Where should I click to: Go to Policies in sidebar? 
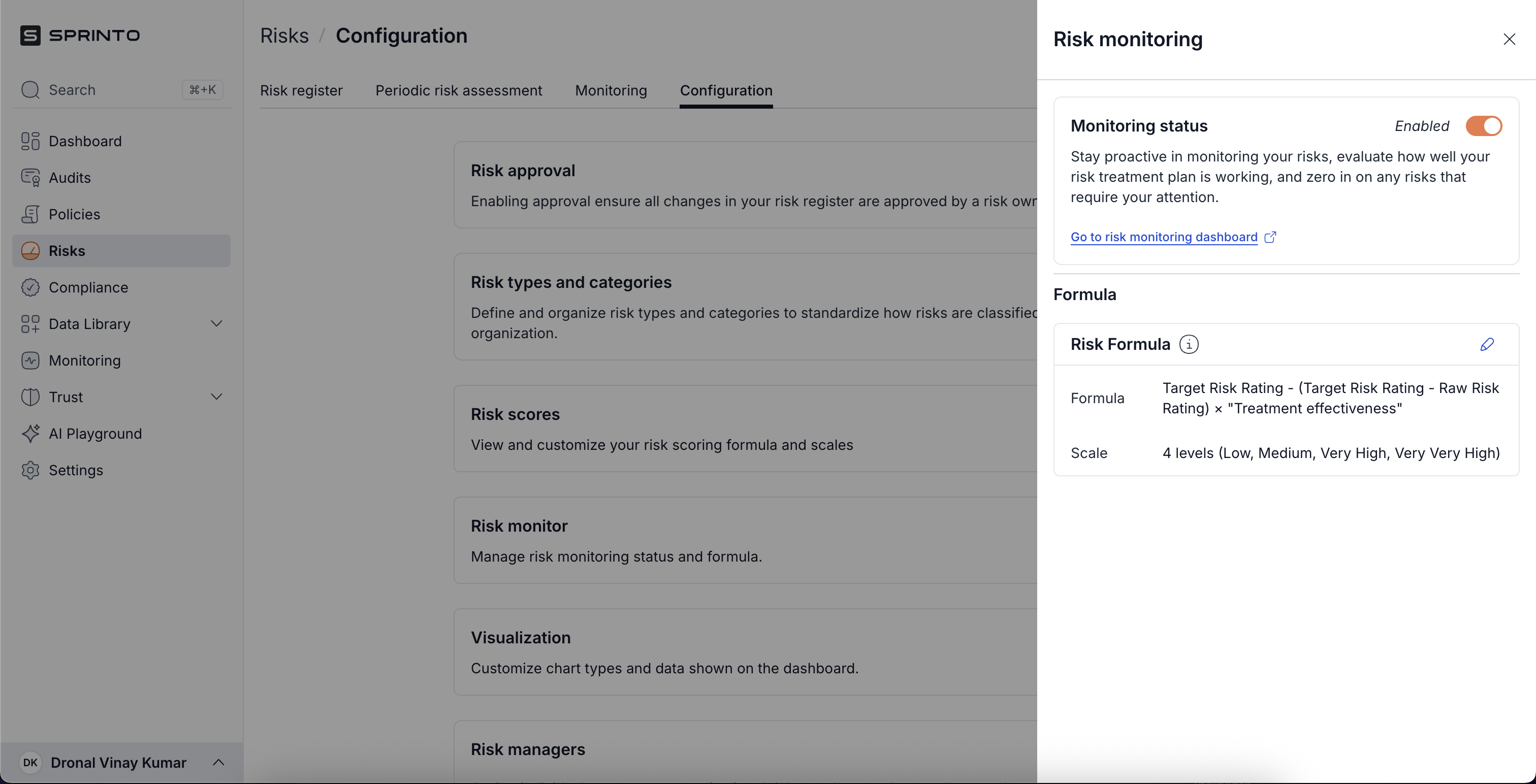coord(74,214)
